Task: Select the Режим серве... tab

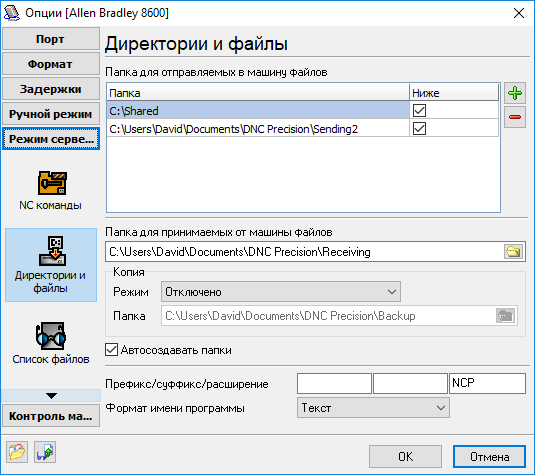Action: (51, 139)
